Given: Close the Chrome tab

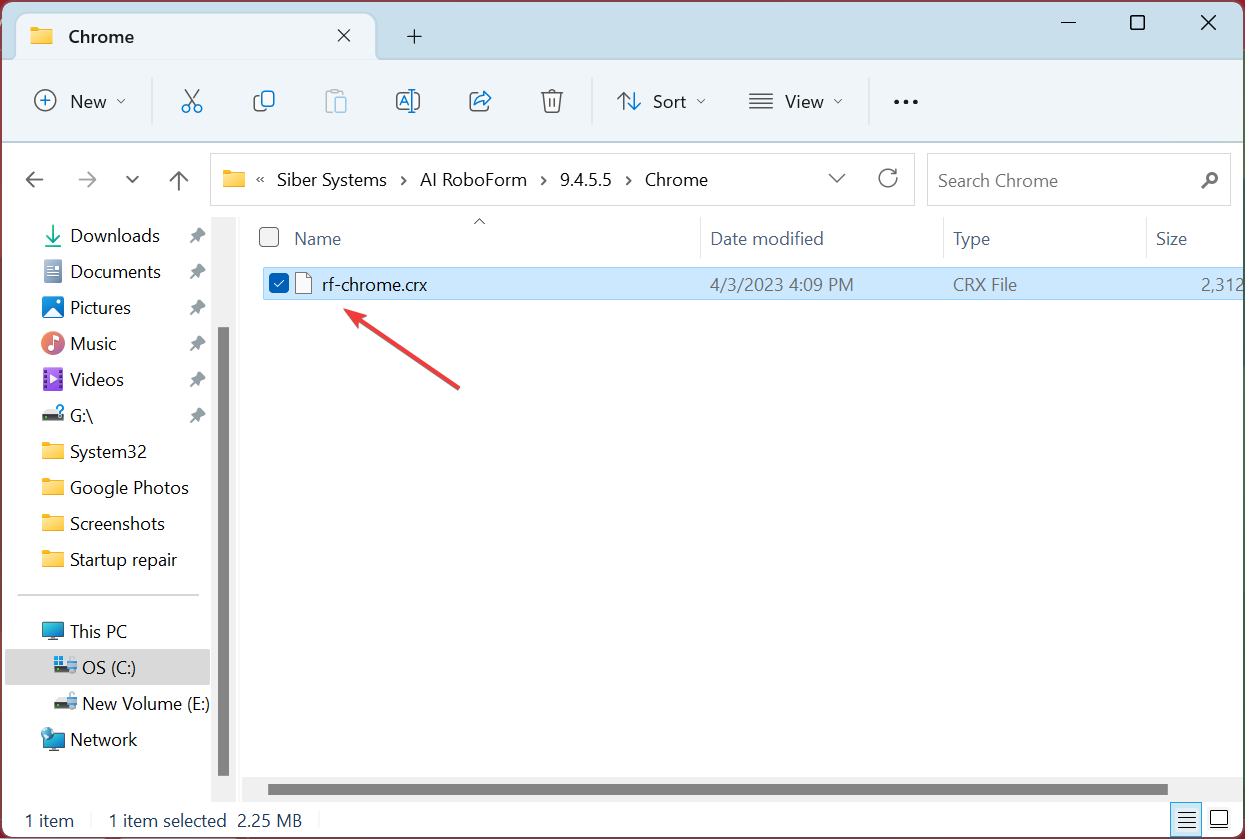Looking at the screenshot, I should 343,36.
